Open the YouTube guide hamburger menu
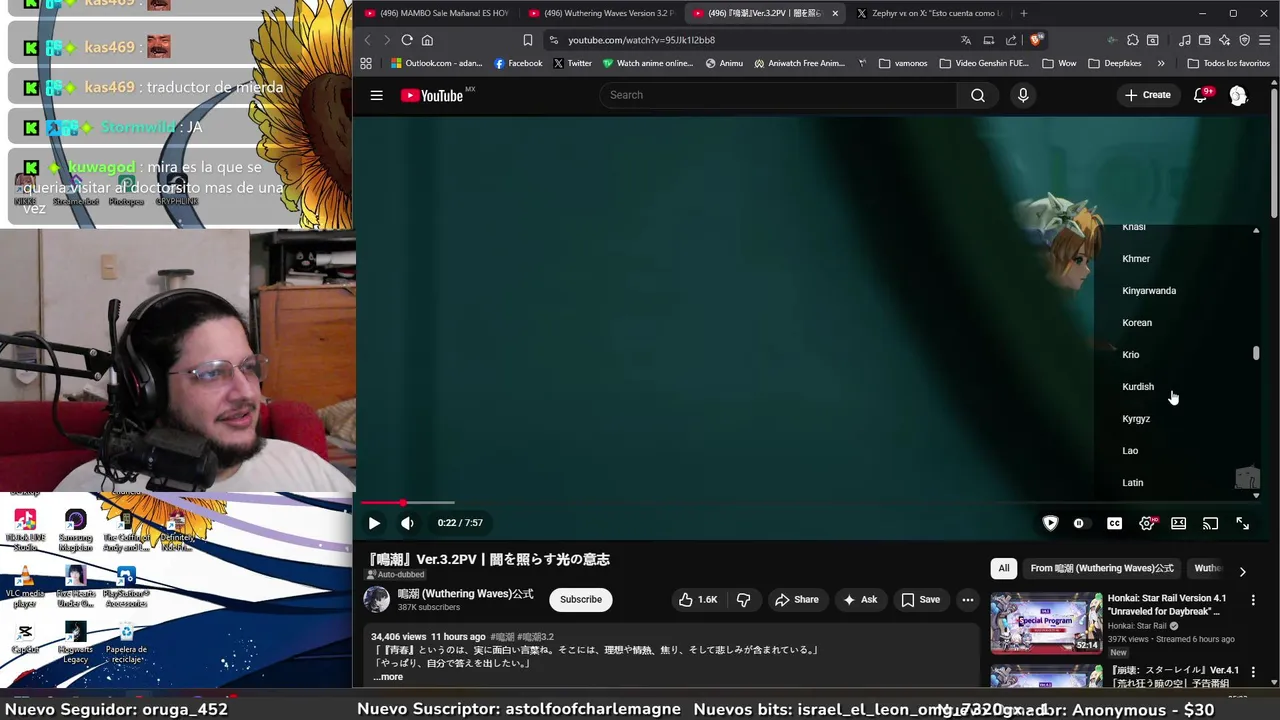This screenshot has height=720, width=1280. click(x=376, y=95)
